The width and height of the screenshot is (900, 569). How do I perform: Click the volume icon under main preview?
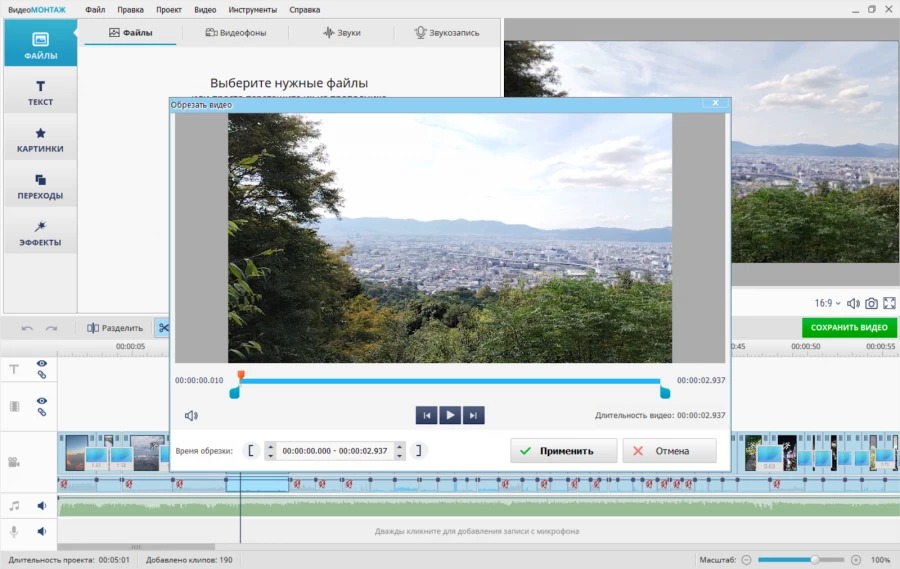(854, 303)
